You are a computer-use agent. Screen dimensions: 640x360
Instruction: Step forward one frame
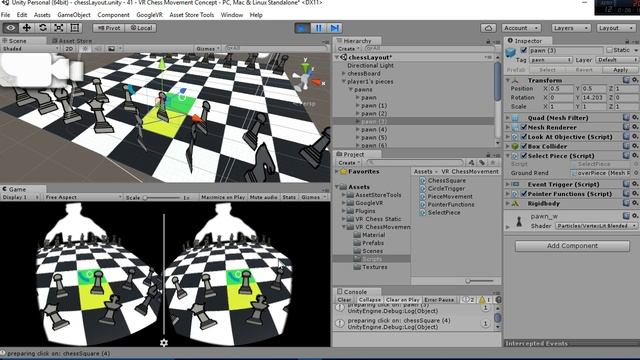334,28
